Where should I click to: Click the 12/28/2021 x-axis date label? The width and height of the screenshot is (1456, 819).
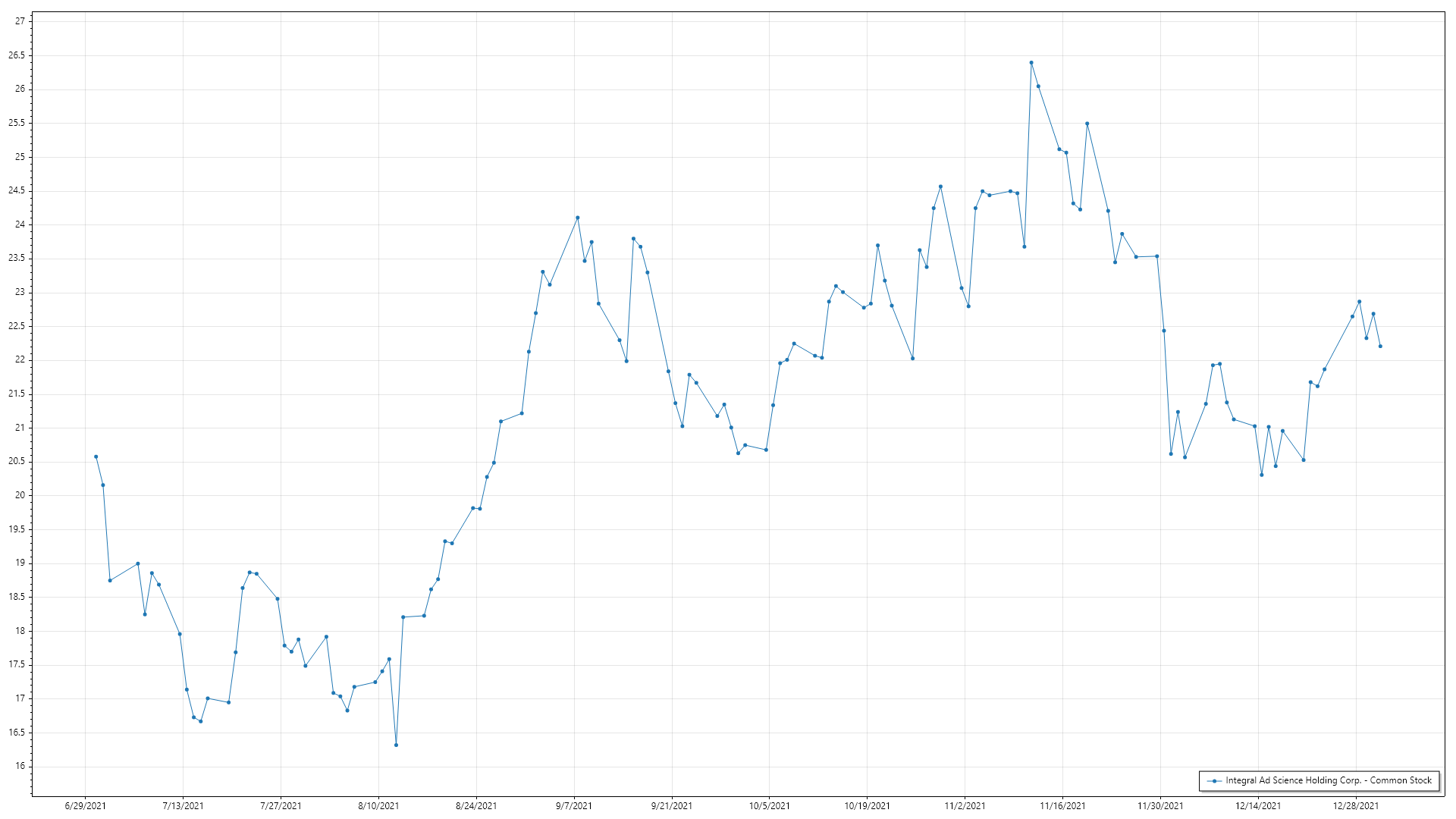coord(1356,806)
